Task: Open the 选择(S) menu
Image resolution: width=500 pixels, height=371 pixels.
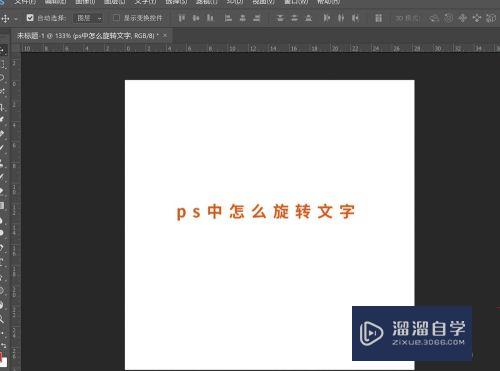Action: (x=176, y=2)
